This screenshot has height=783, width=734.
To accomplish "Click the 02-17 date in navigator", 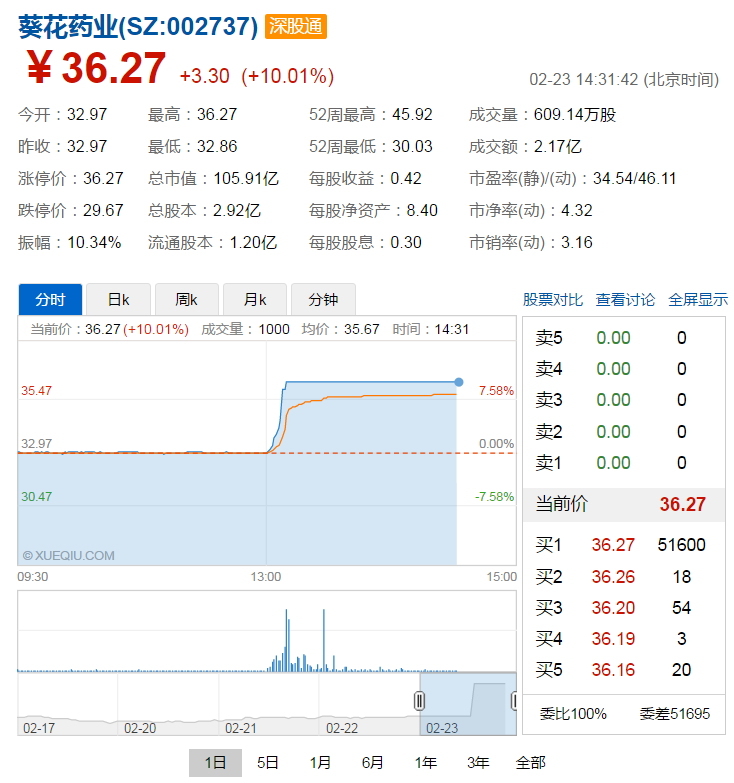I will click(39, 728).
